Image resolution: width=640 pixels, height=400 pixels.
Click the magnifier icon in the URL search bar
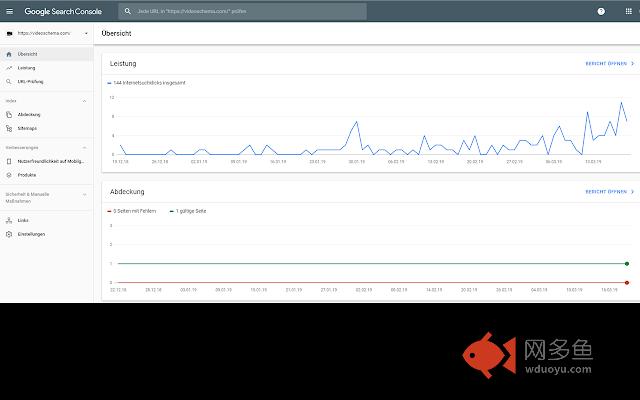pyautogui.click(x=128, y=11)
